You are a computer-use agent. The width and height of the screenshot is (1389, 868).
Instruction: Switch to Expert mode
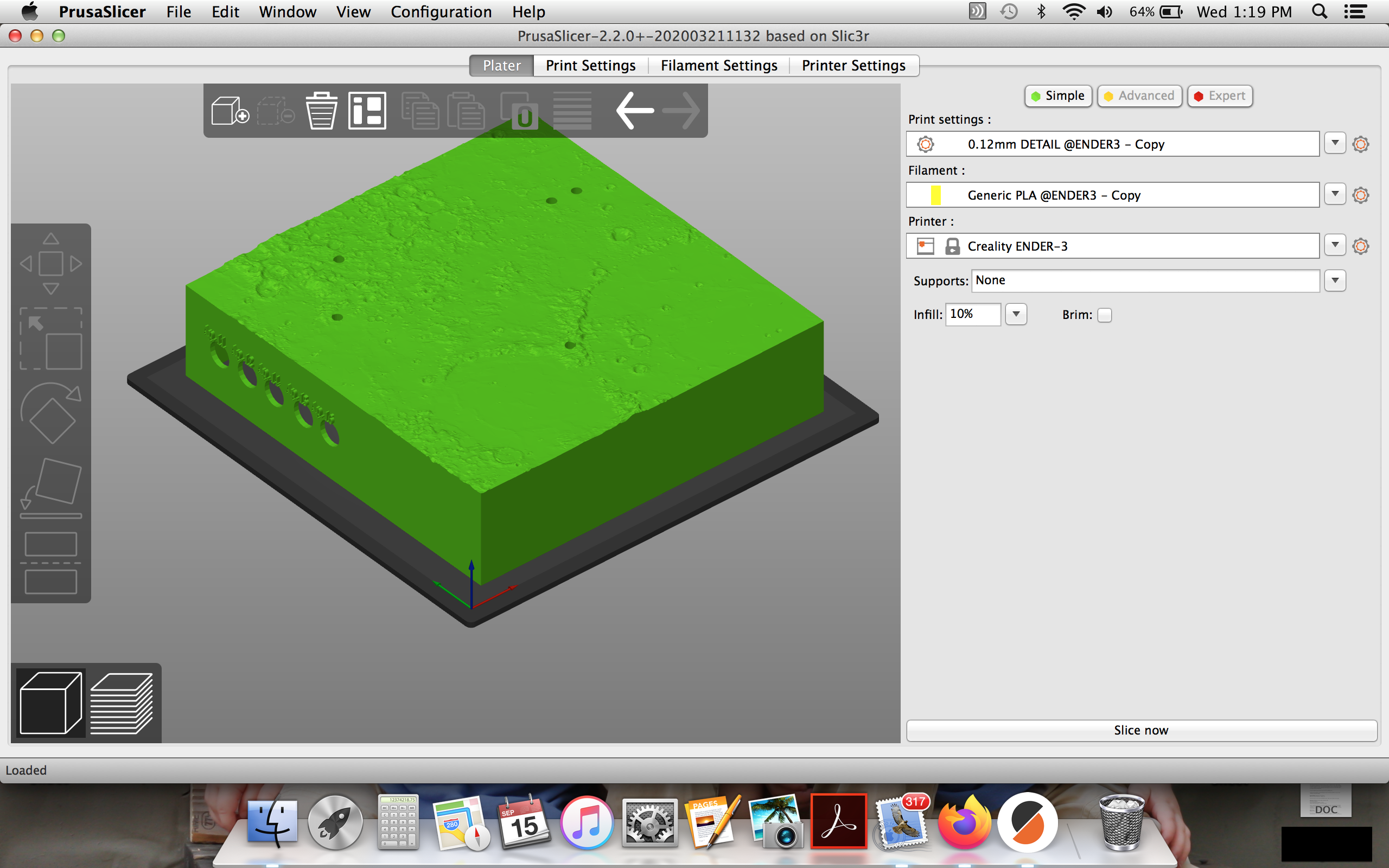point(1220,96)
